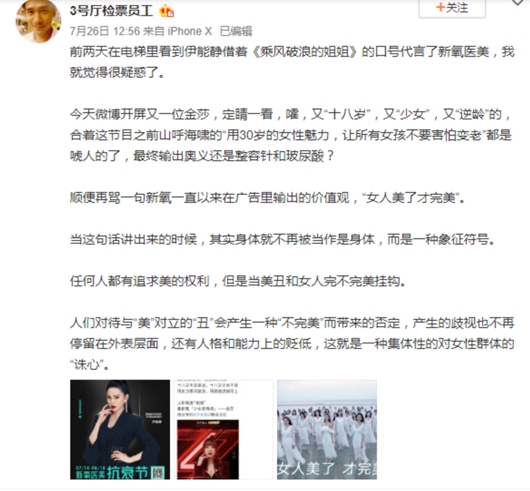Image resolution: width=530 pixels, height=491 pixels.
Task: Open username 3号厅检票员工 profile
Action: point(111,11)
